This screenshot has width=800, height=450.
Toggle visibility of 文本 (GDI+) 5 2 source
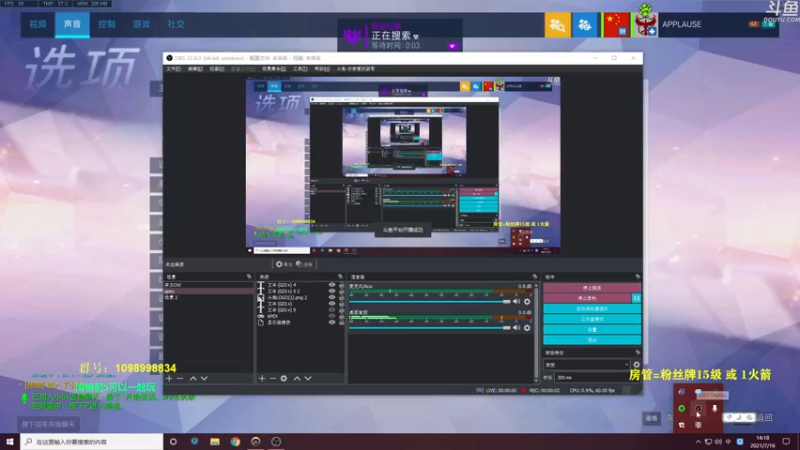(332, 291)
